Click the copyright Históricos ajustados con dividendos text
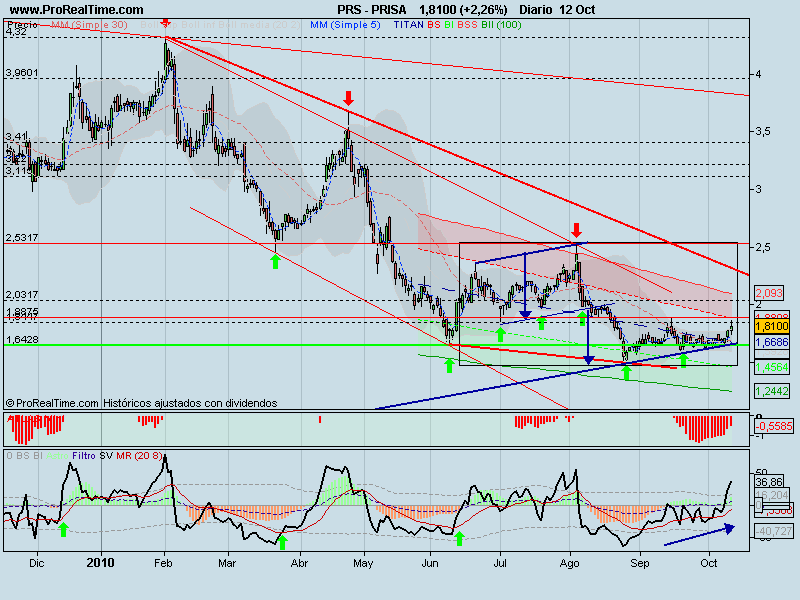Image resolution: width=800 pixels, height=600 pixels. pyautogui.click(x=141, y=403)
